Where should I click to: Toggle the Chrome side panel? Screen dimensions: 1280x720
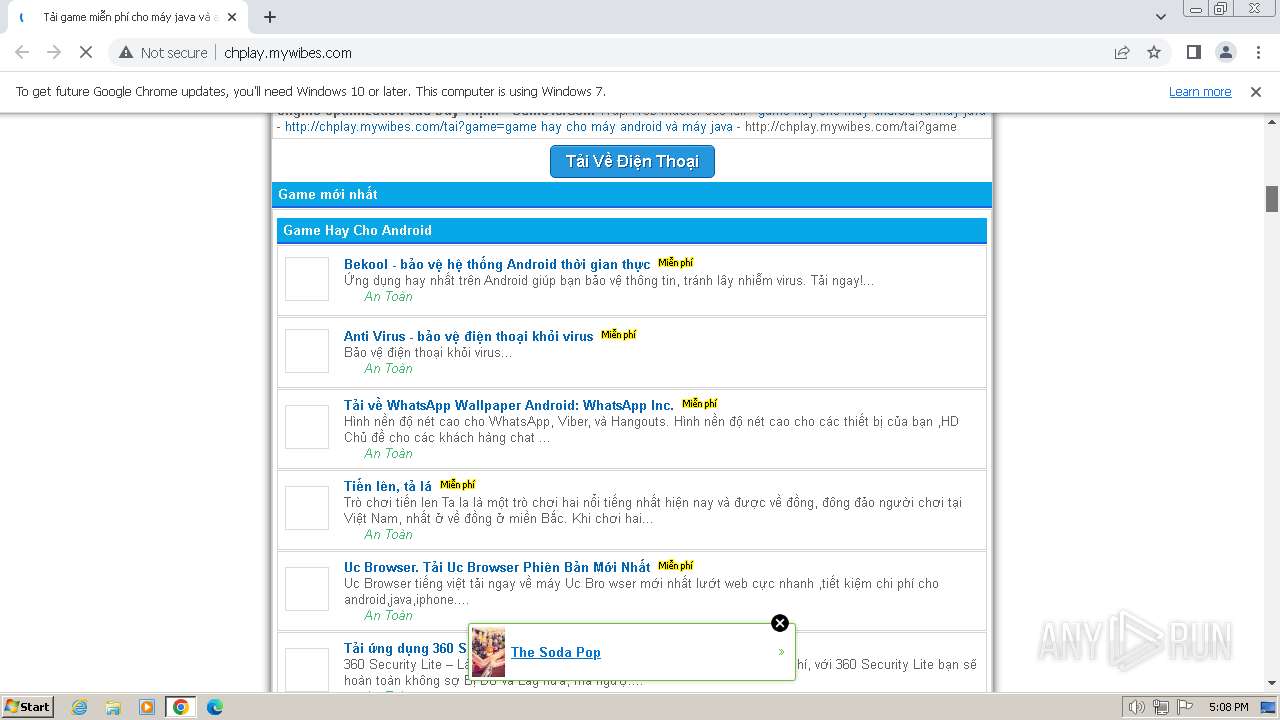tap(1194, 53)
